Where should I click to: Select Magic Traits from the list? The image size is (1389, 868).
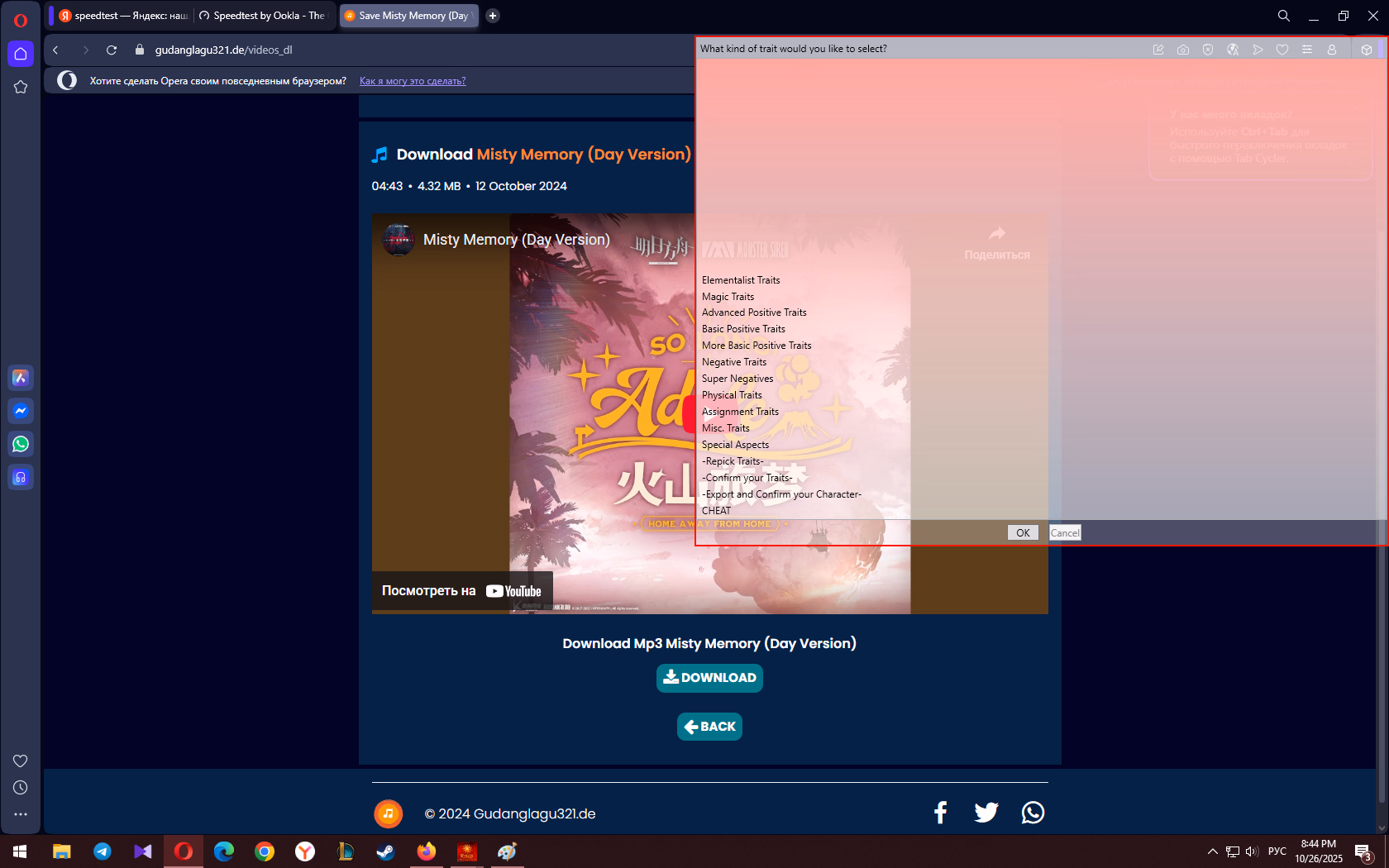(728, 297)
